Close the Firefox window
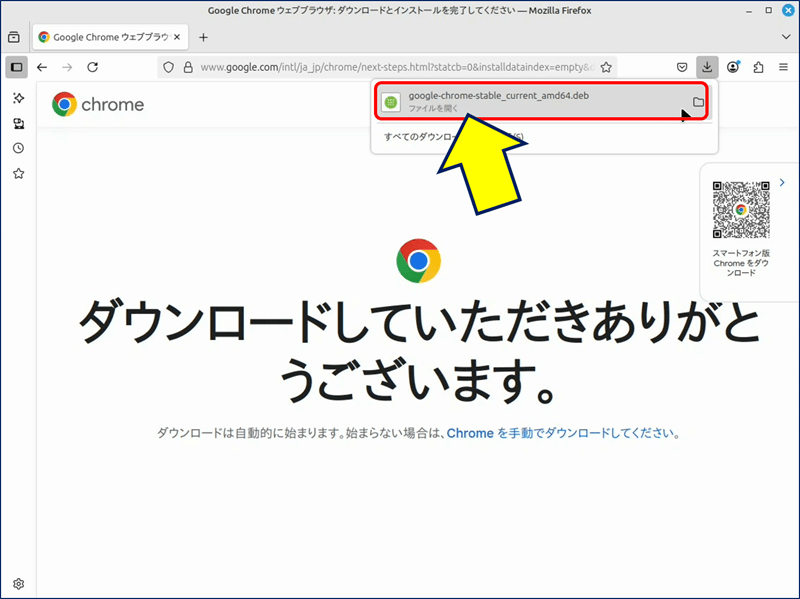The height and width of the screenshot is (599, 800). (789, 10)
